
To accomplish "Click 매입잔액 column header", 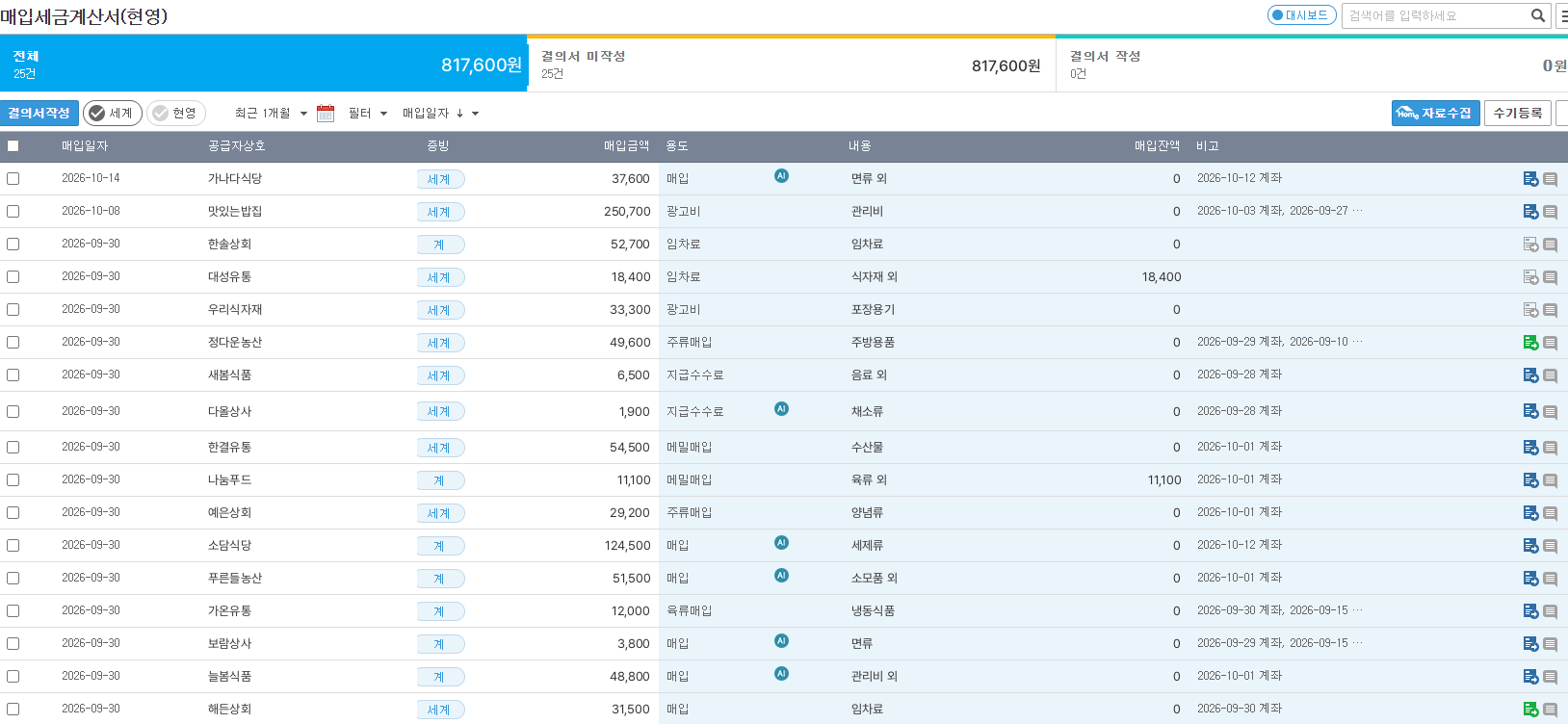I will click(1157, 146).
